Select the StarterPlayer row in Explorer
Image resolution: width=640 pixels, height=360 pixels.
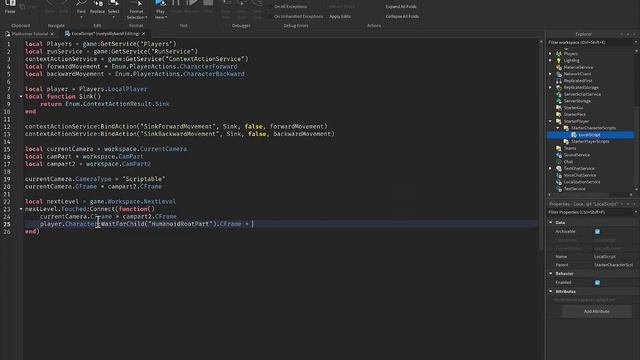tap(576, 121)
